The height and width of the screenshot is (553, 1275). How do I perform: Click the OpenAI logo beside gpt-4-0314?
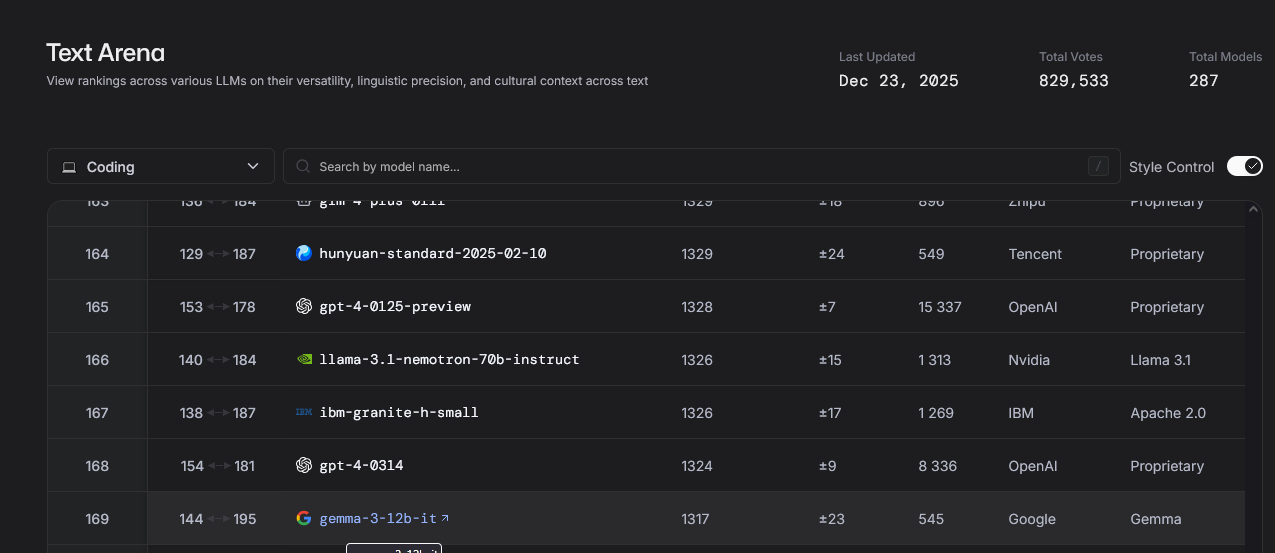click(304, 466)
